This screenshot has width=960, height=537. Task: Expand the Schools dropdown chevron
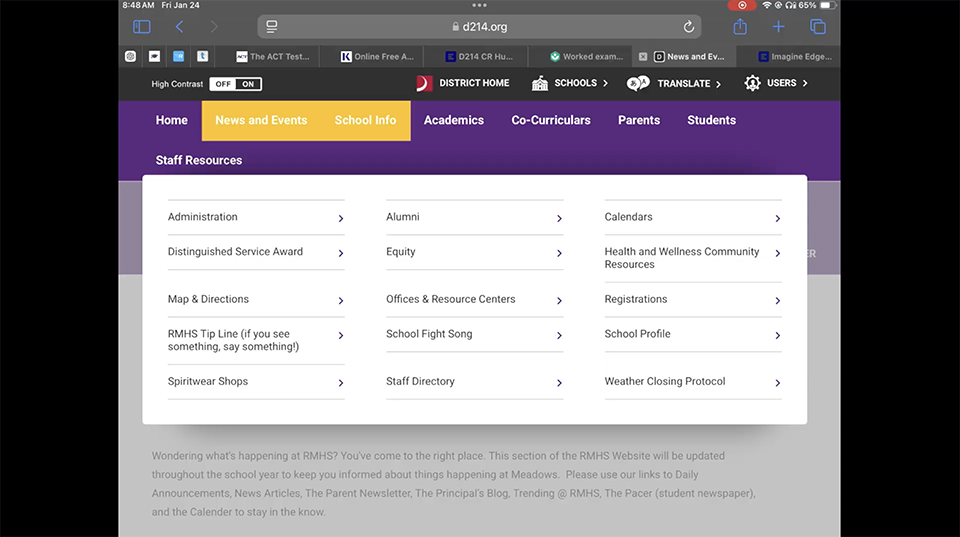pos(605,83)
